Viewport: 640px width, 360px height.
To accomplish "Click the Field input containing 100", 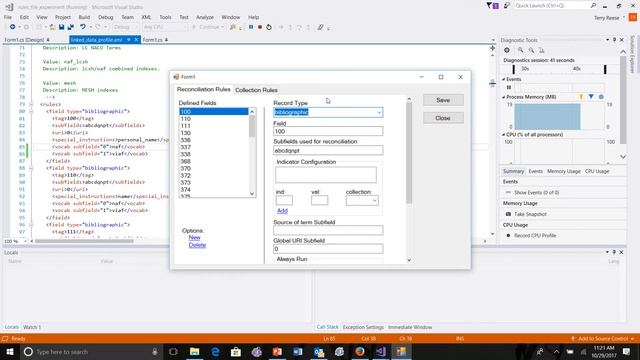I will pos(328,131).
